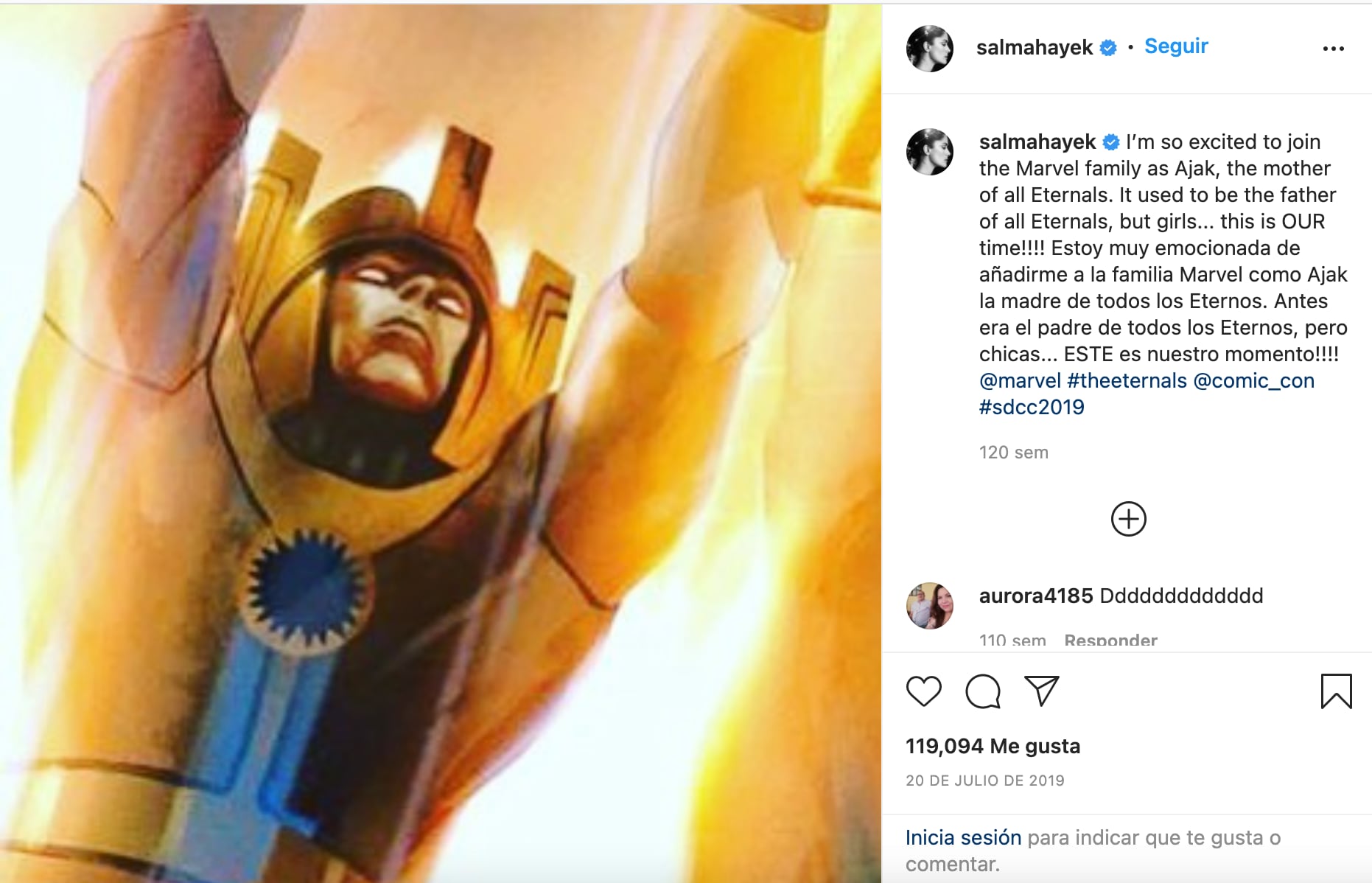Open aurora4185 username link
This screenshot has width=1372, height=883.
(x=1035, y=596)
